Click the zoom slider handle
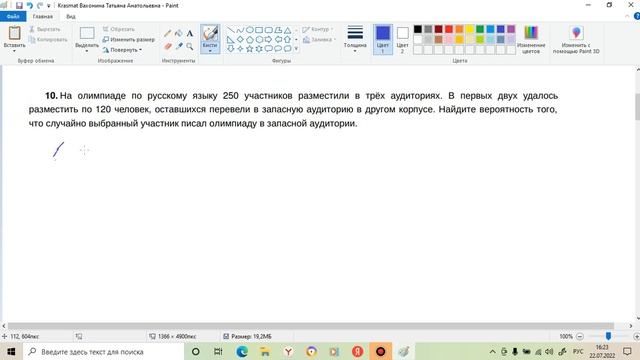Screen dimensions: 640x360 [608, 336]
